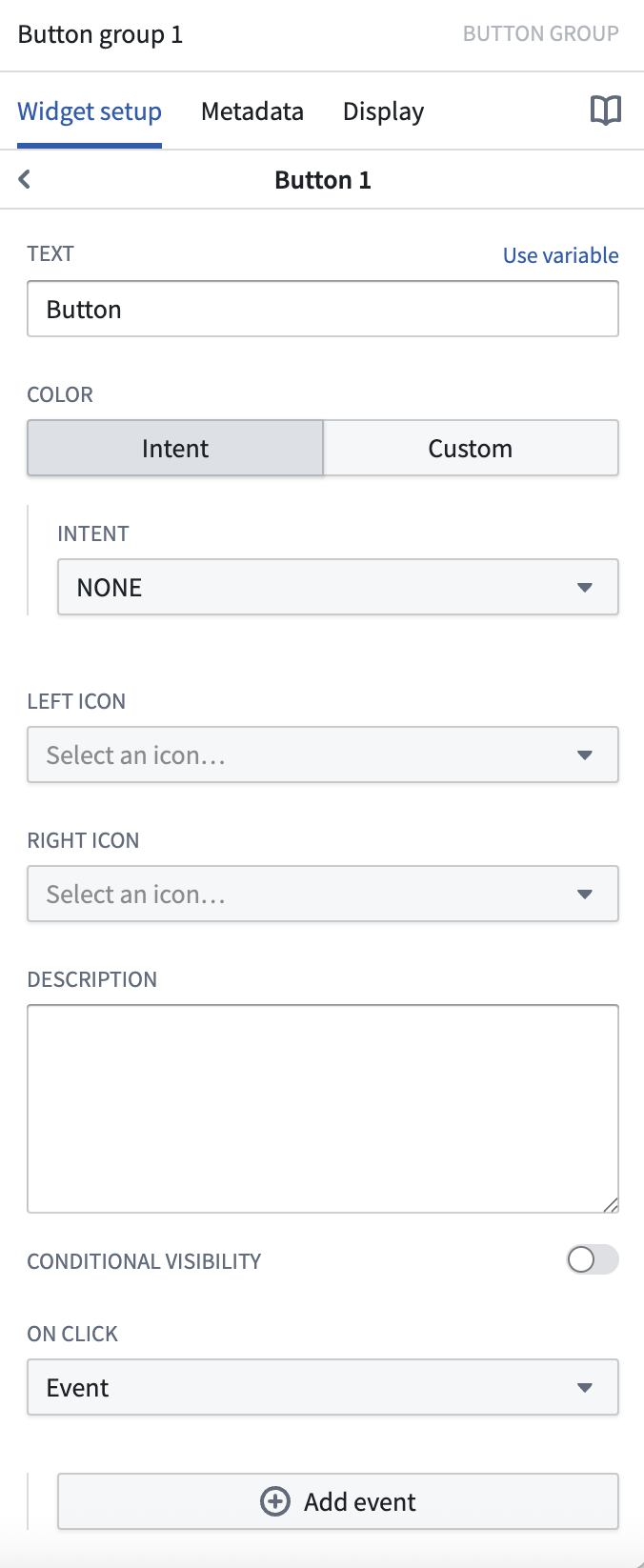Click the Intent dropdown arrow icon
Screen dimensions: 644x1568
(x=585, y=588)
